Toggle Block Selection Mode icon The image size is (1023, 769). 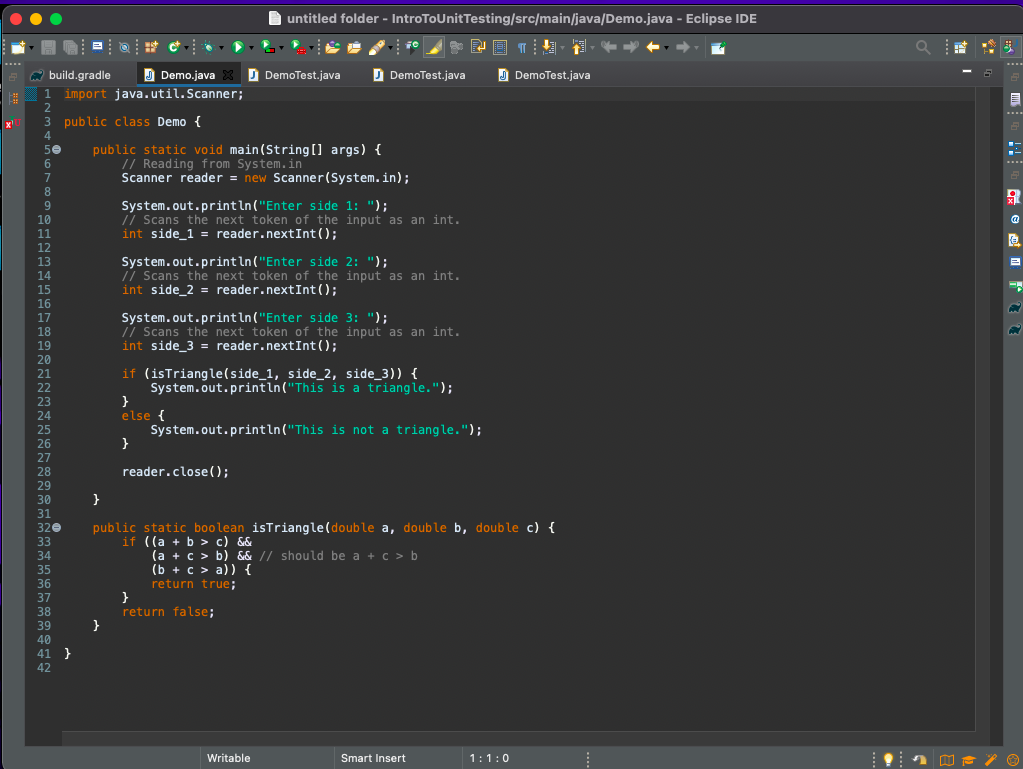(500, 47)
